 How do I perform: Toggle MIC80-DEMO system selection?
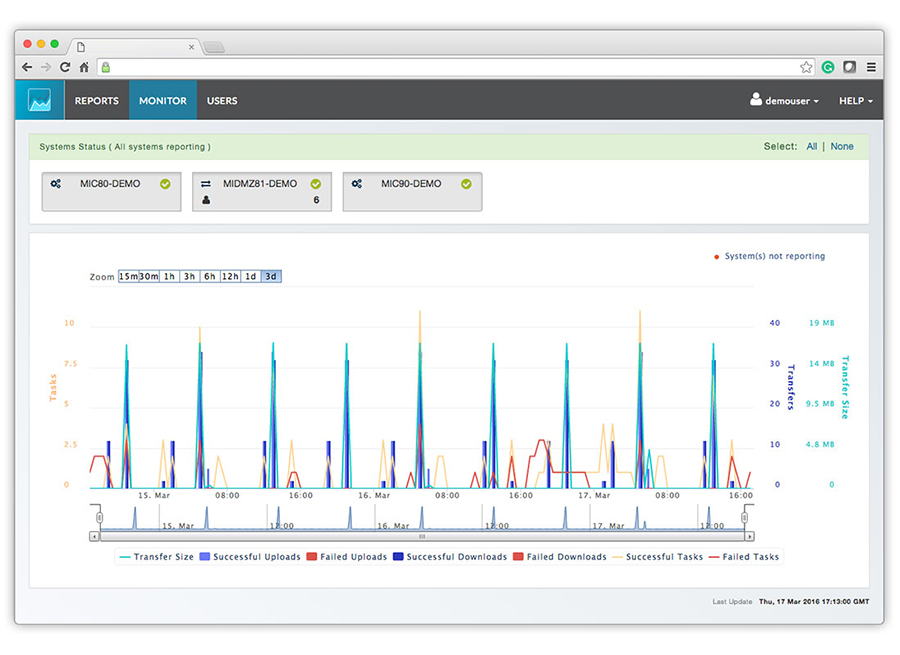tap(111, 192)
